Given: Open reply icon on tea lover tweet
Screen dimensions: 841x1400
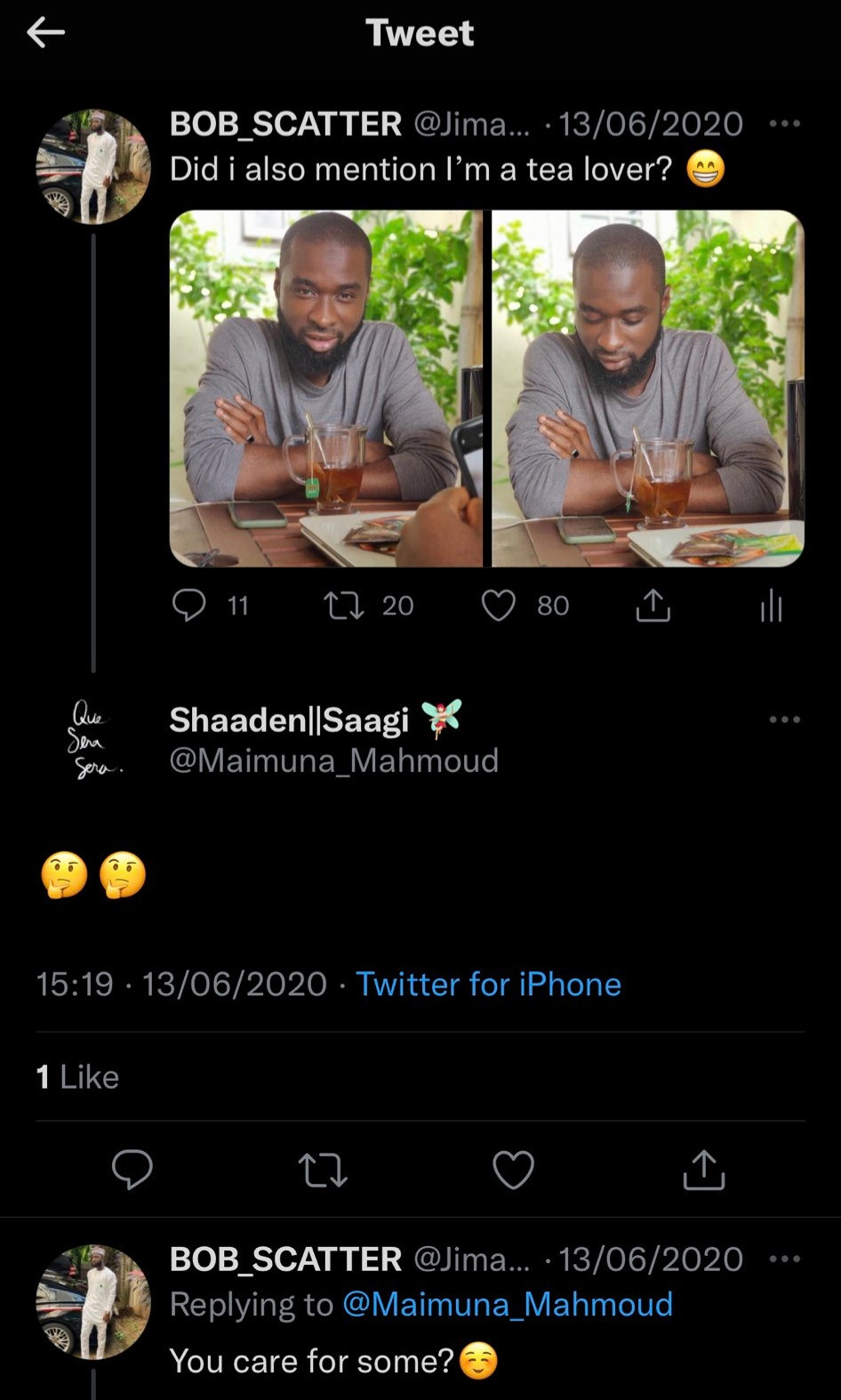Looking at the screenshot, I should [x=188, y=606].
